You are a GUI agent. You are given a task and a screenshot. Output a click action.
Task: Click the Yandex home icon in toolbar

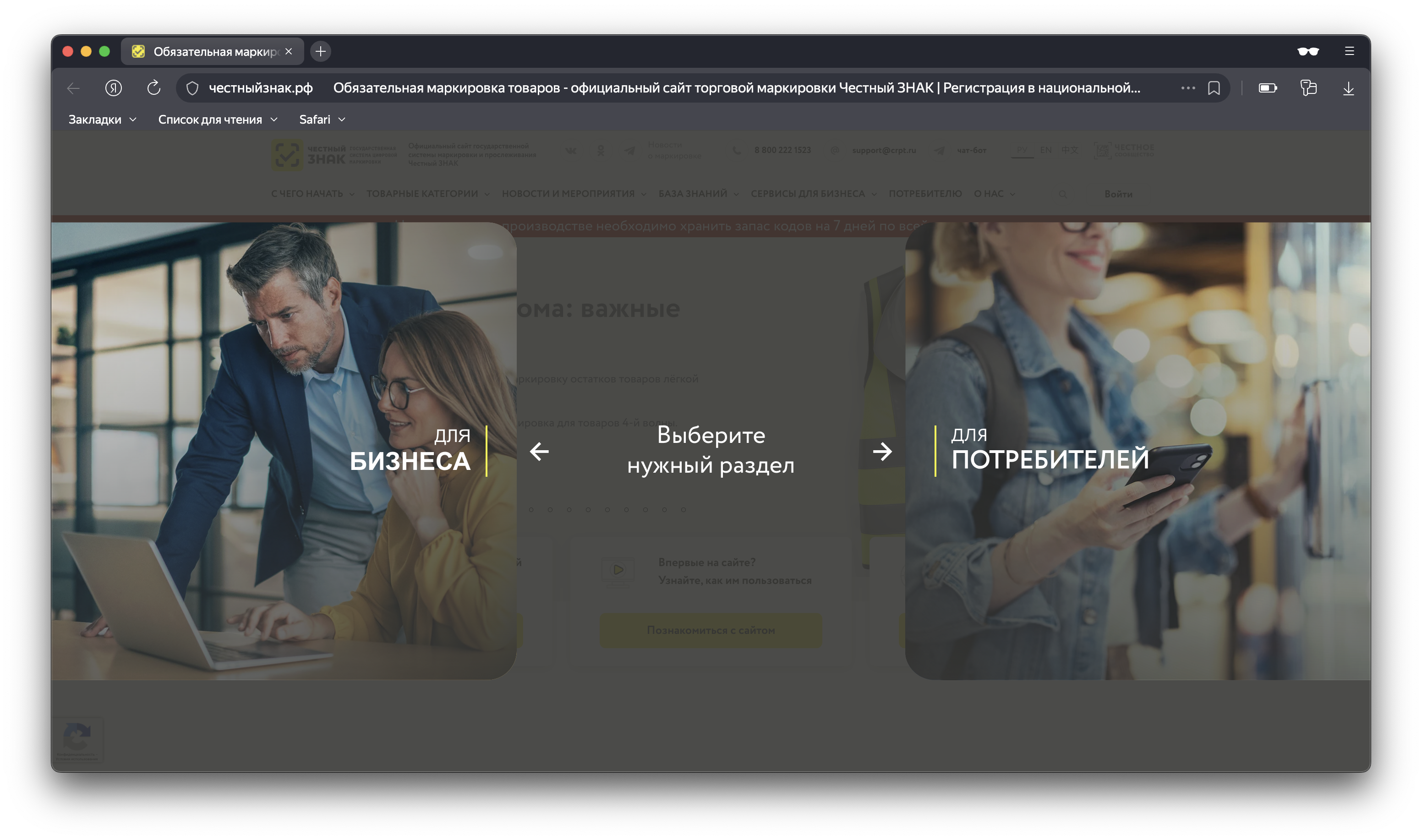tap(113, 88)
